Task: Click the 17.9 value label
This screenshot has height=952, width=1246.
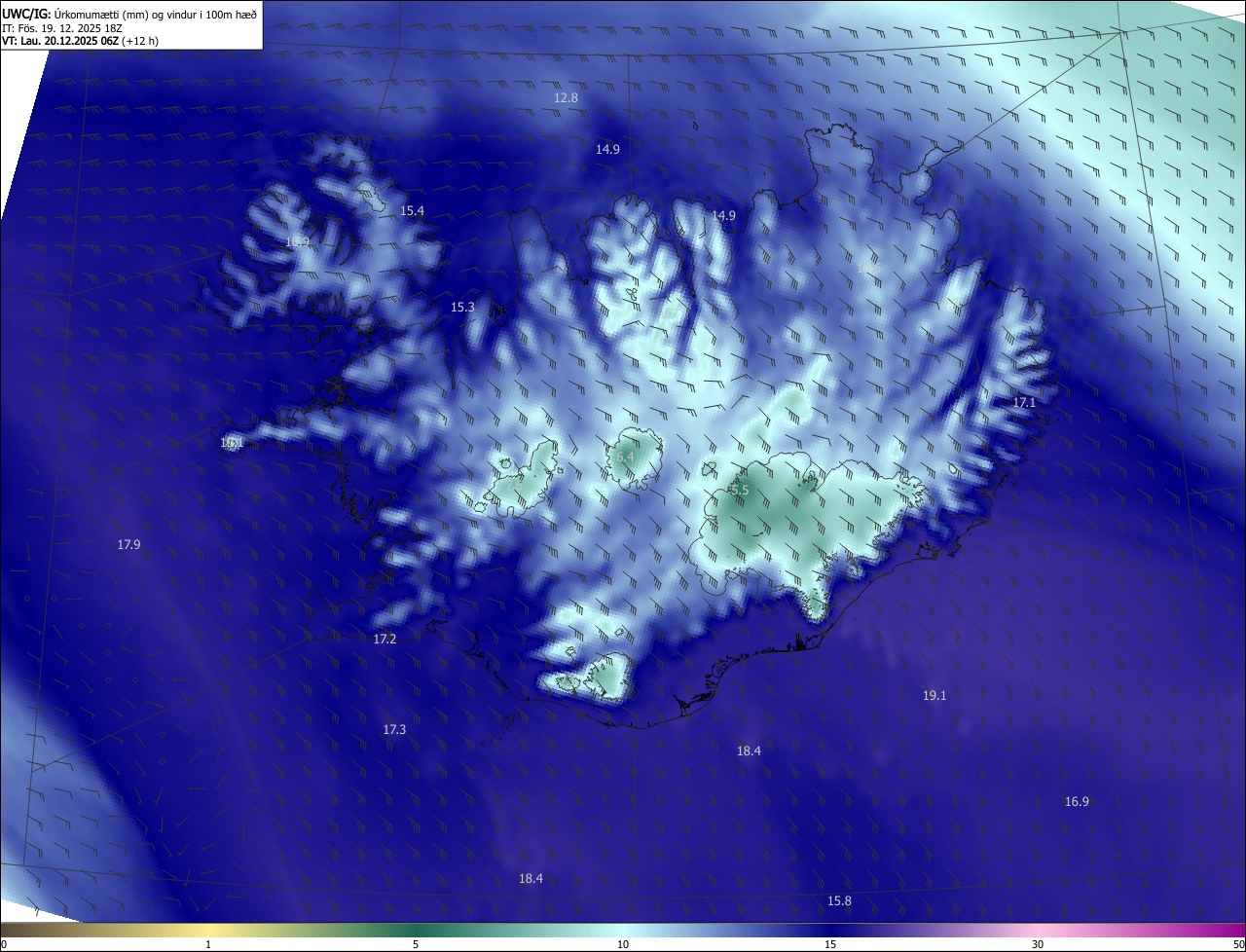Action: point(128,545)
